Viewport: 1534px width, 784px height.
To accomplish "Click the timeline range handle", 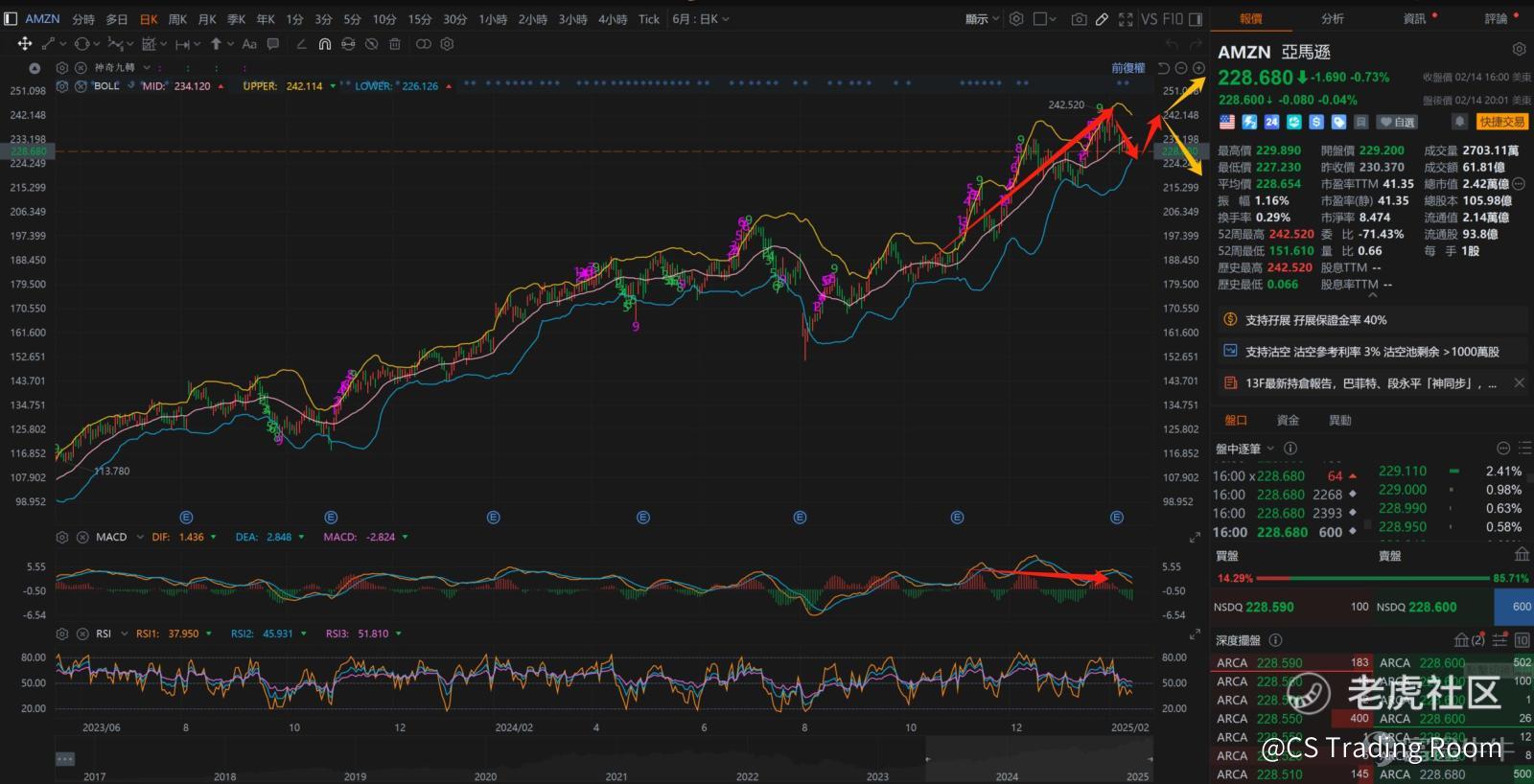I will 64,758.
